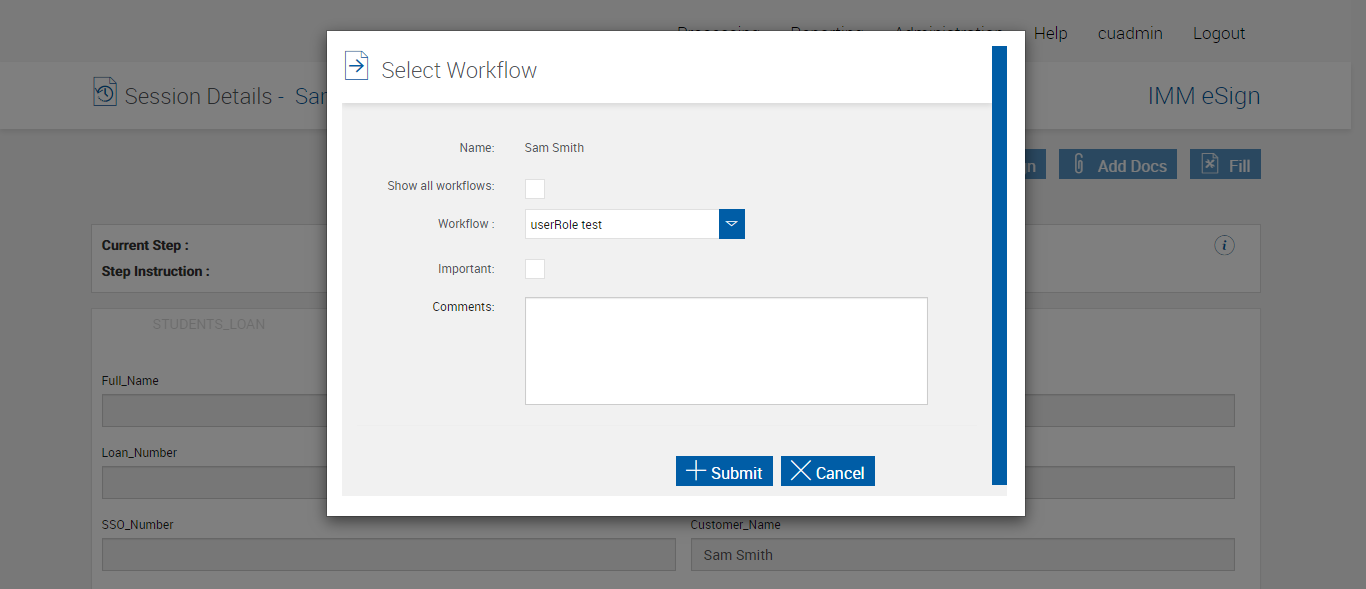Open the userRole test workflow combo box
The image size is (1366, 589).
(x=621, y=224)
